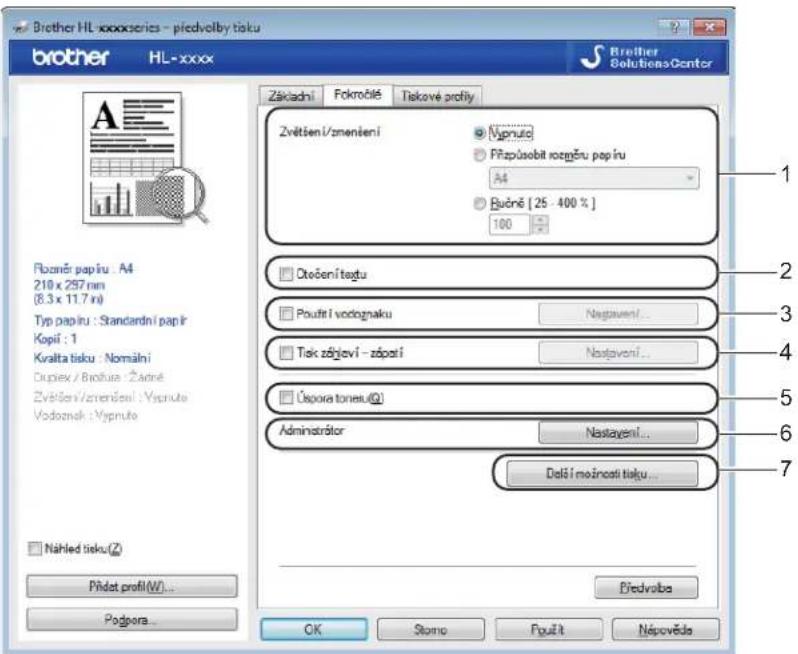The width and height of the screenshot is (798, 654).
Task: Open Nápověda help button
Action: [666, 630]
